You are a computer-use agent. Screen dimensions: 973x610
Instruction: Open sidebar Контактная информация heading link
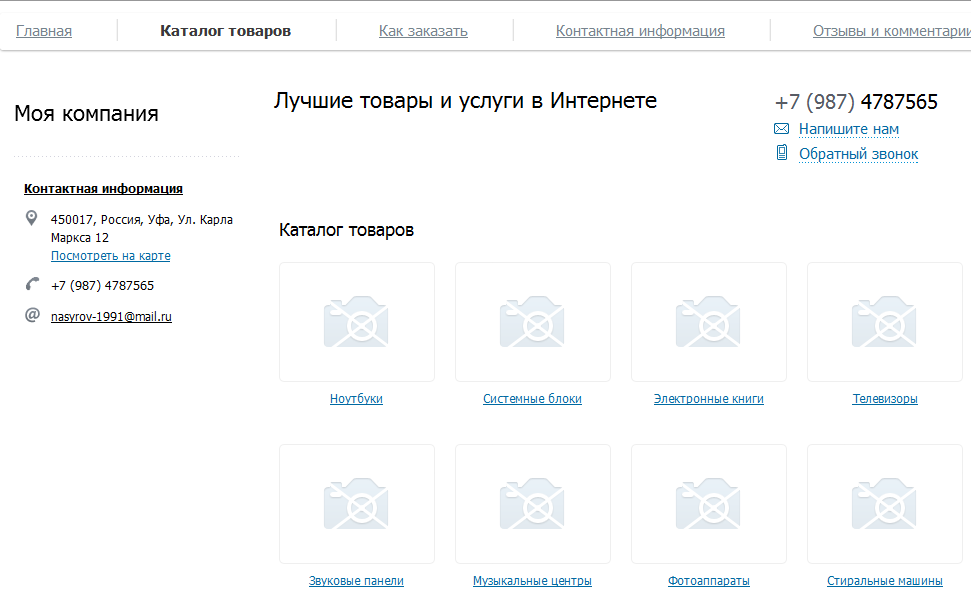(x=103, y=189)
